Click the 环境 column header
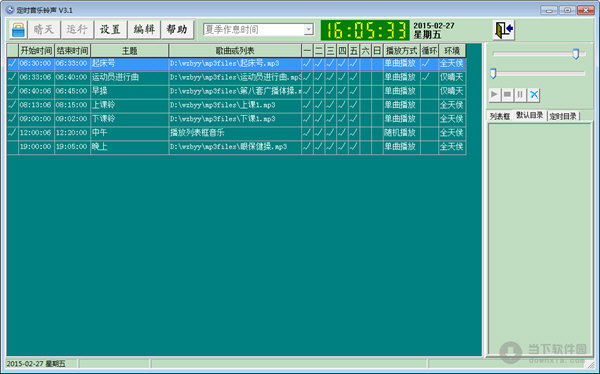The image size is (600, 374). point(452,51)
